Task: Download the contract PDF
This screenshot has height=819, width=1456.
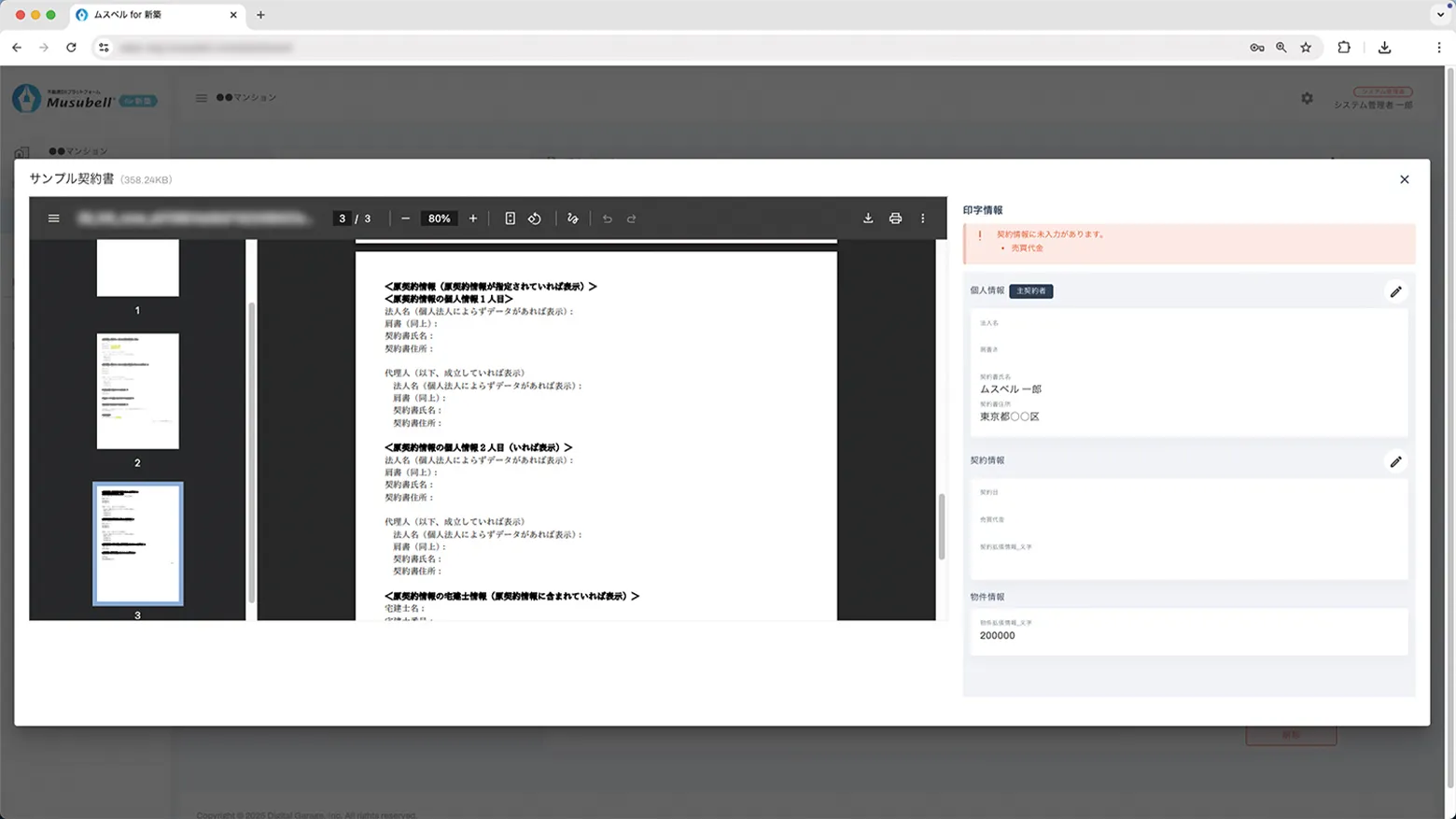Action: click(867, 218)
